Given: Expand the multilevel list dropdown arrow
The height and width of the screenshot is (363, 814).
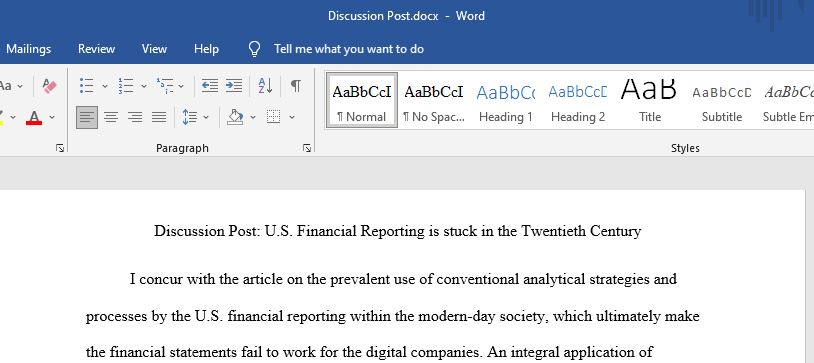Looking at the screenshot, I should coord(181,86).
